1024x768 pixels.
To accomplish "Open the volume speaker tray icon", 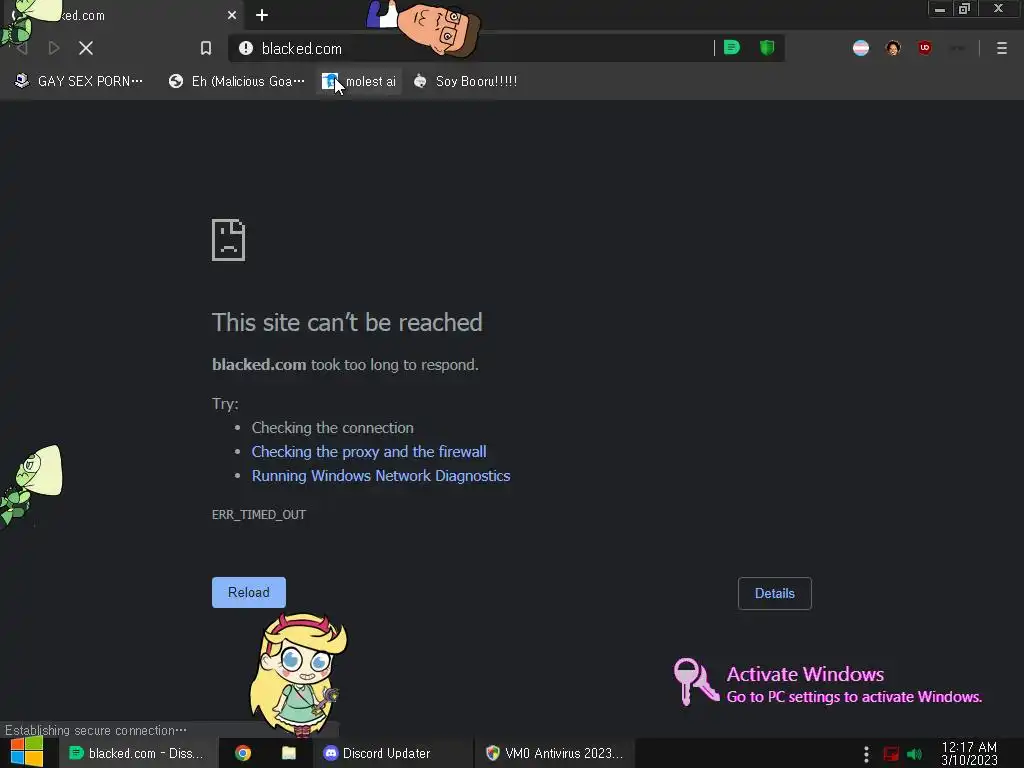I will tap(915, 754).
